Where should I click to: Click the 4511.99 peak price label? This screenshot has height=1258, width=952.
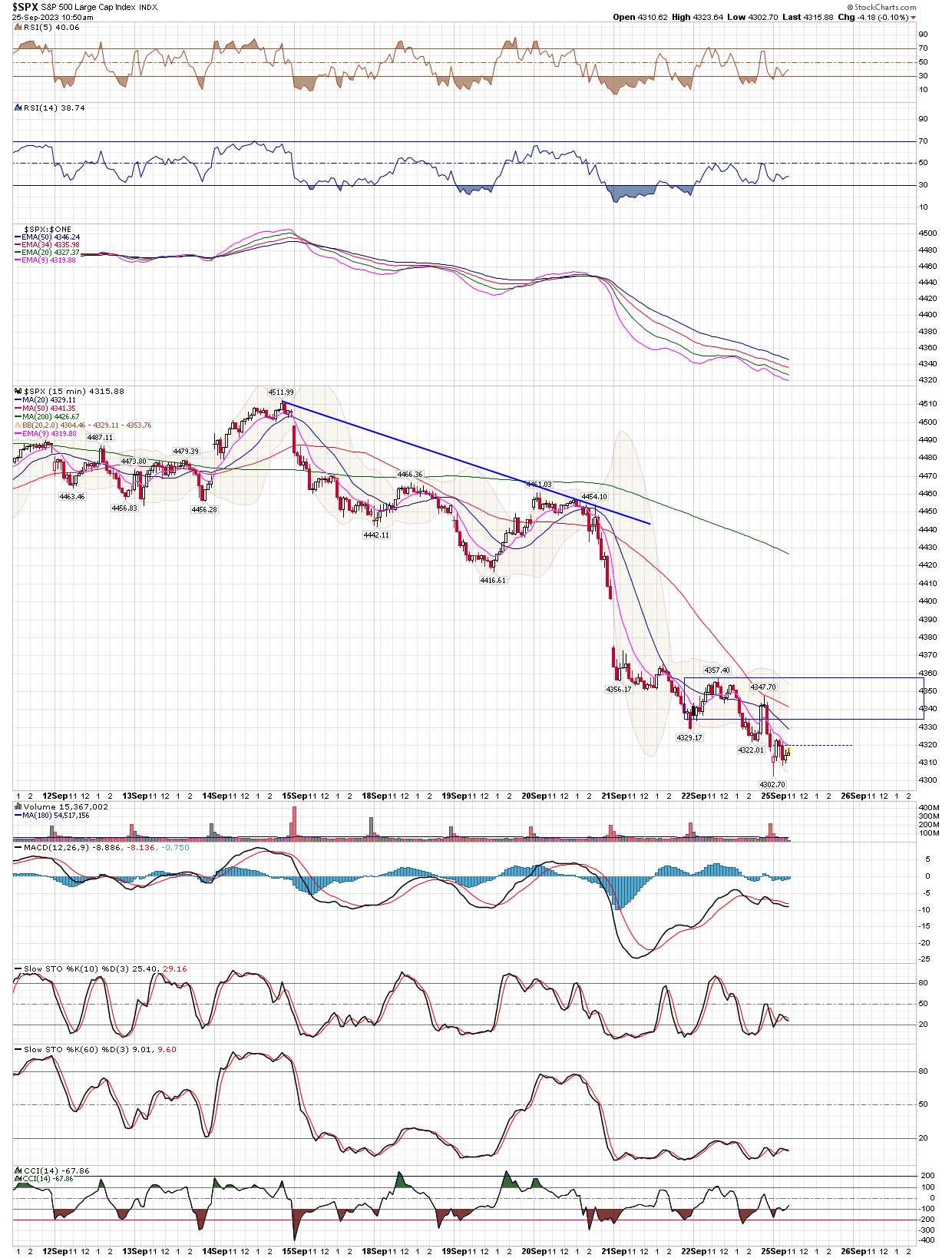coord(281,392)
